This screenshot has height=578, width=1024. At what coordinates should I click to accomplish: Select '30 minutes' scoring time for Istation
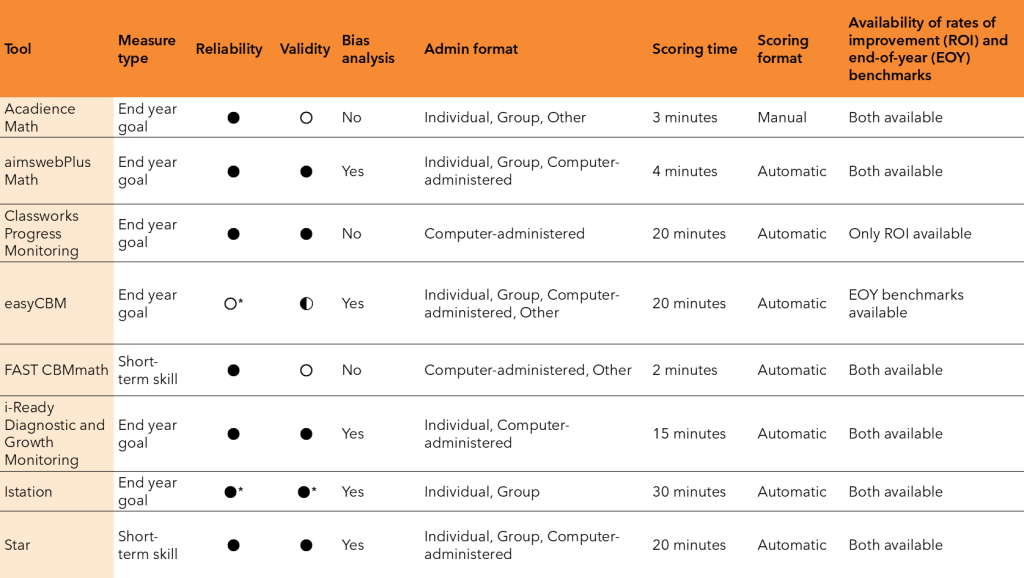689,492
